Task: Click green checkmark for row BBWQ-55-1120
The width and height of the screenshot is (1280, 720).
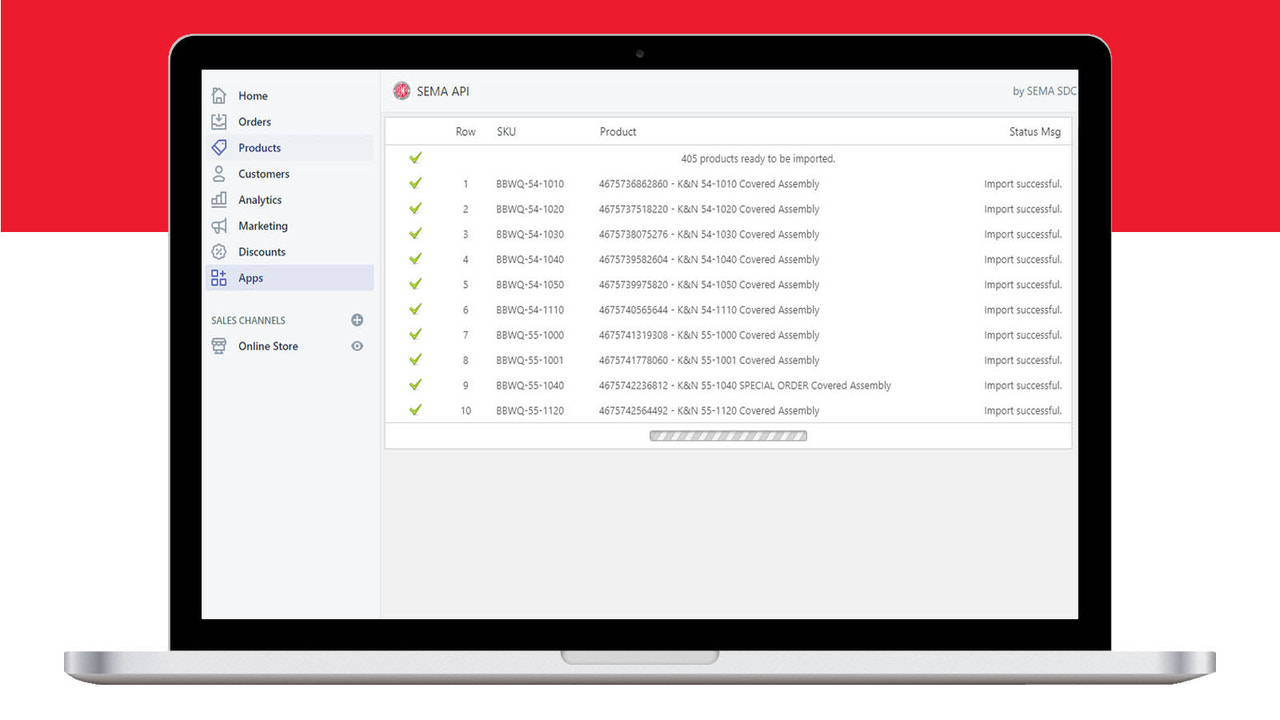Action: coord(415,409)
